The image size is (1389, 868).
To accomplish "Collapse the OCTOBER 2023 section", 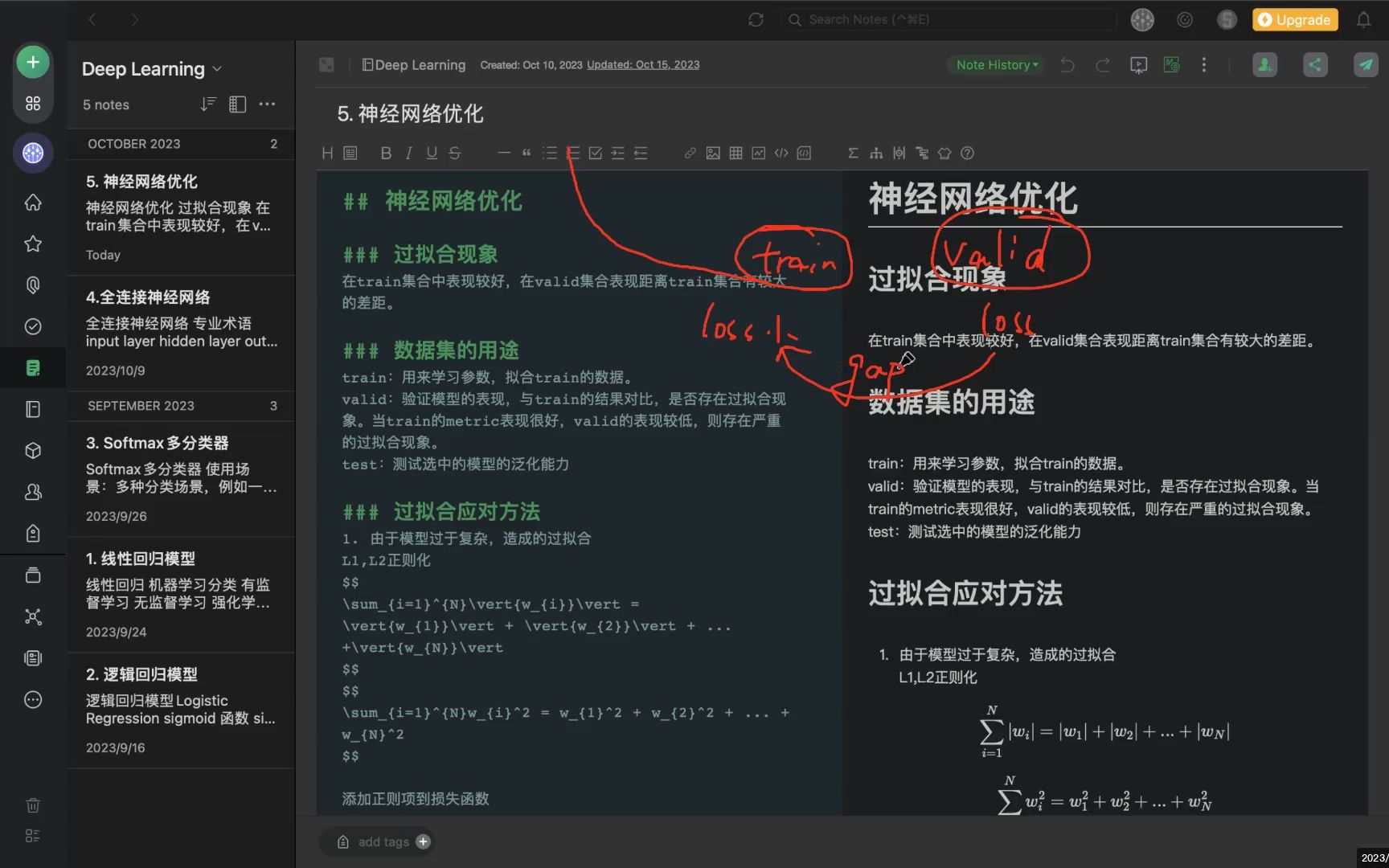I will pos(180,144).
